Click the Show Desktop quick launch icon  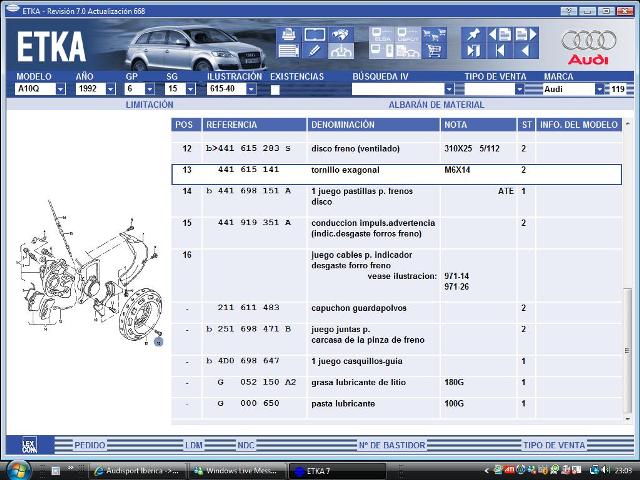[x=56, y=471]
